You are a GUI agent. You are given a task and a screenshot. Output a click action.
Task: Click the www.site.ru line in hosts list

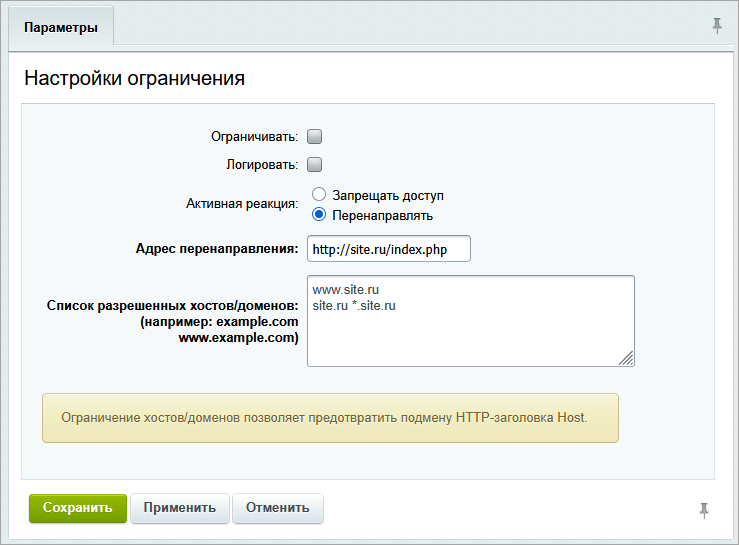click(x=345, y=289)
